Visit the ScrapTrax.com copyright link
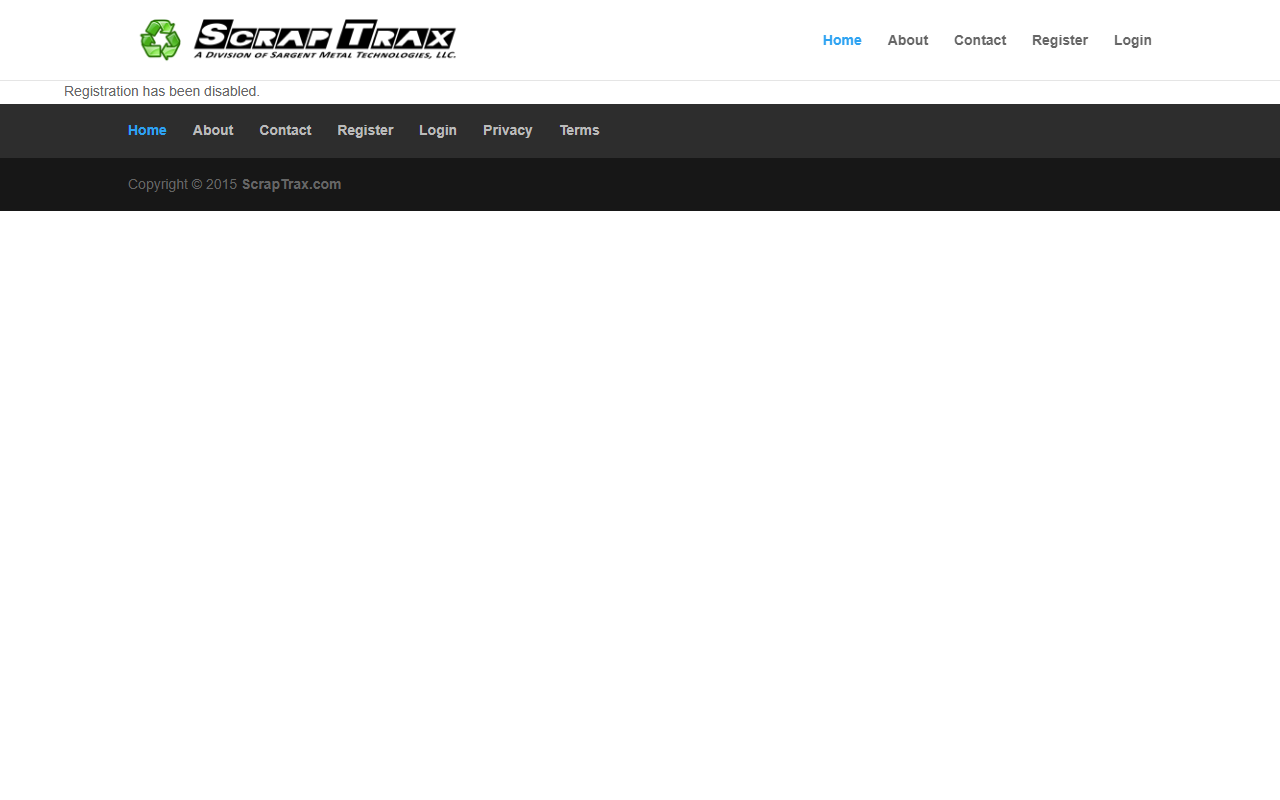The height and width of the screenshot is (800, 1280). tap(291, 184)
